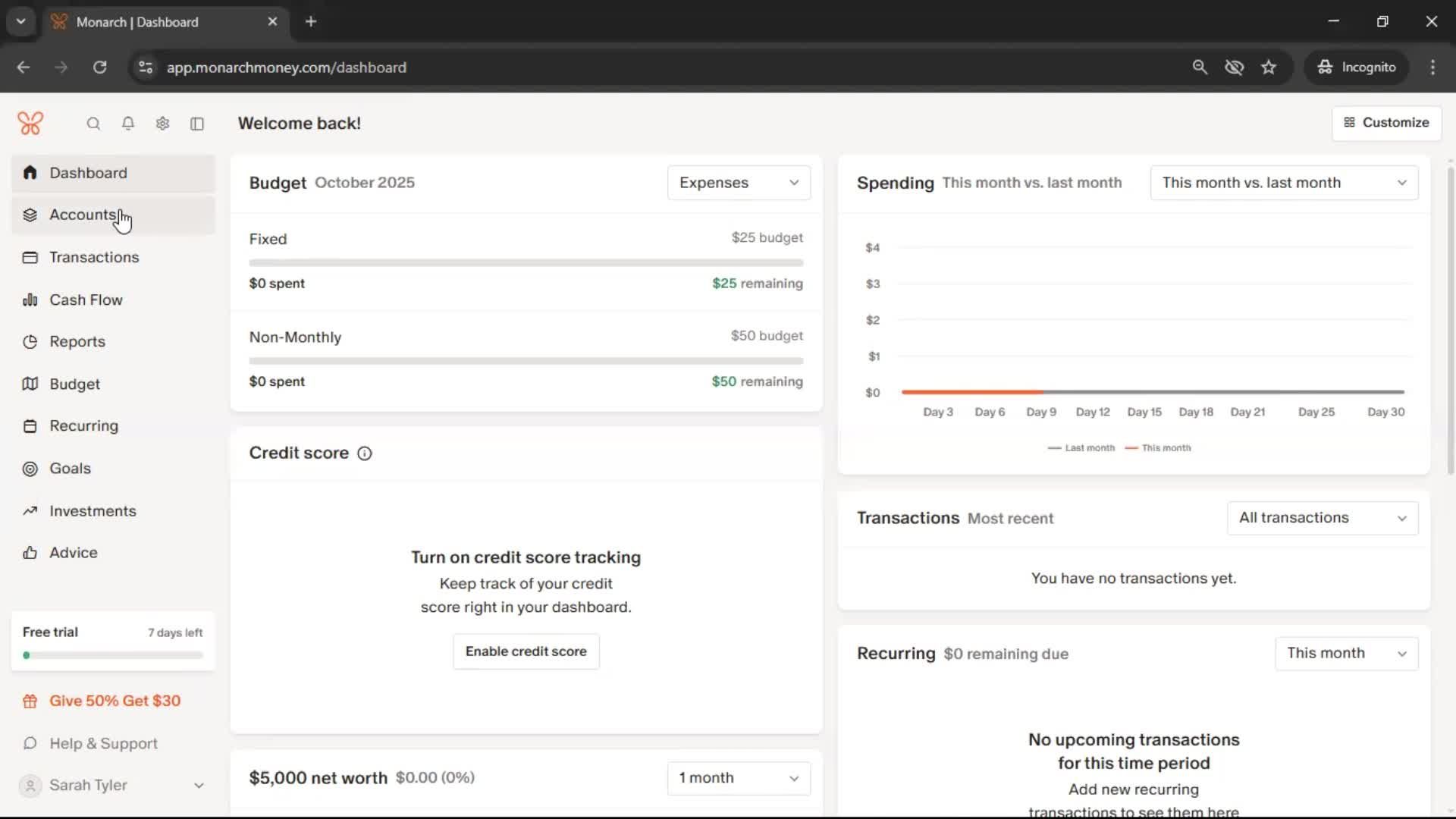Click the Fixed budget progress bar
The width and height of the screenshot is (1456, 819).
click(526, 263)
